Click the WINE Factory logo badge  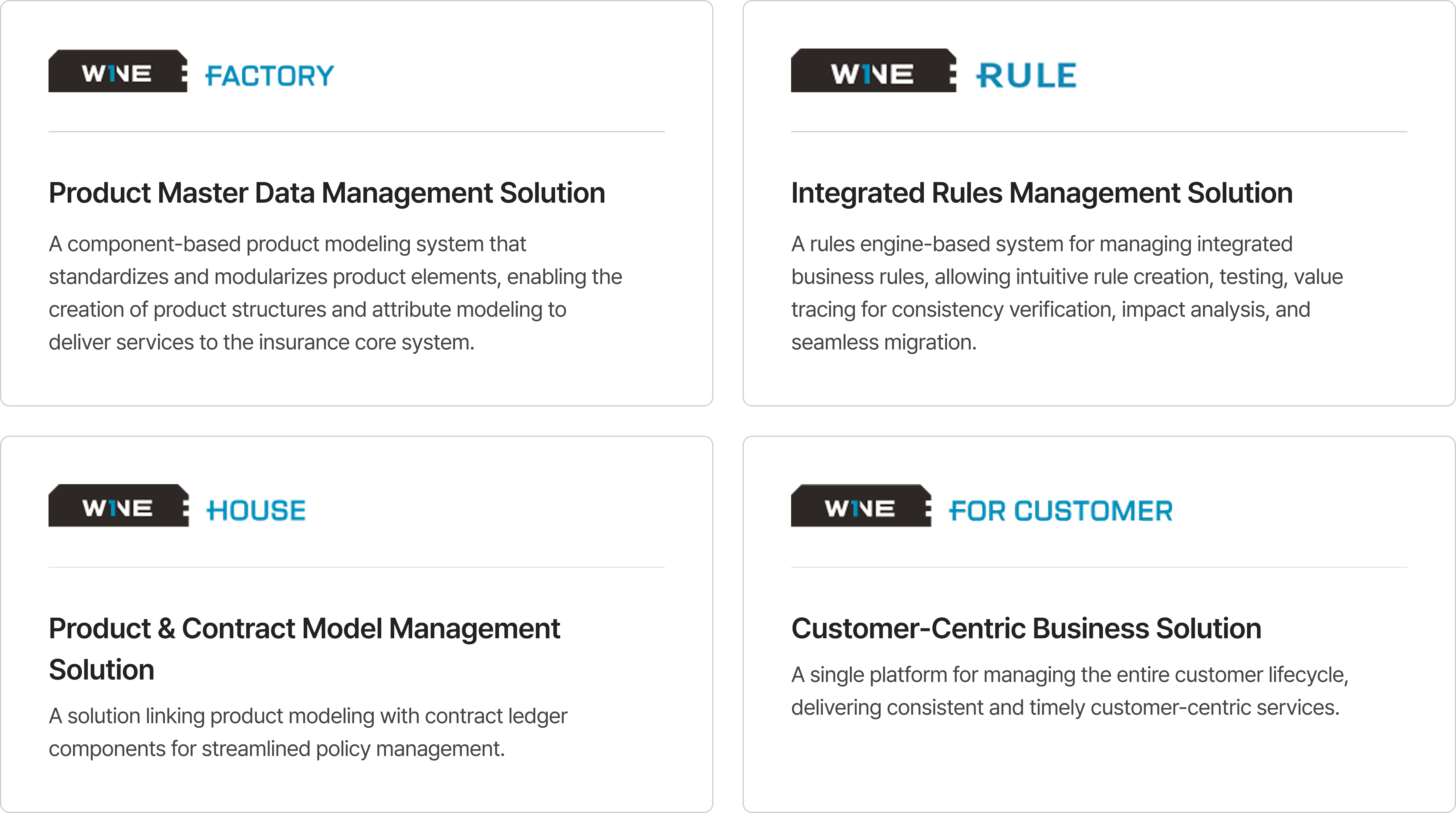pyautogui.click(x=118, y=72)
